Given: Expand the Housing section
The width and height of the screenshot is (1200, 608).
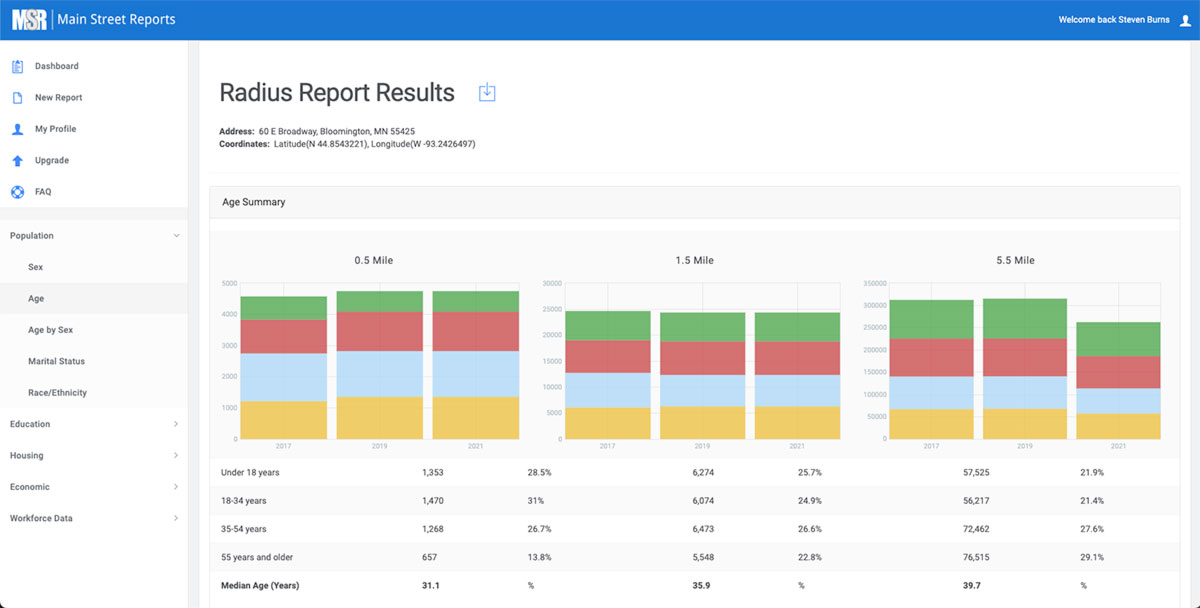Looking at the screenshot, I should coord(176,456).
